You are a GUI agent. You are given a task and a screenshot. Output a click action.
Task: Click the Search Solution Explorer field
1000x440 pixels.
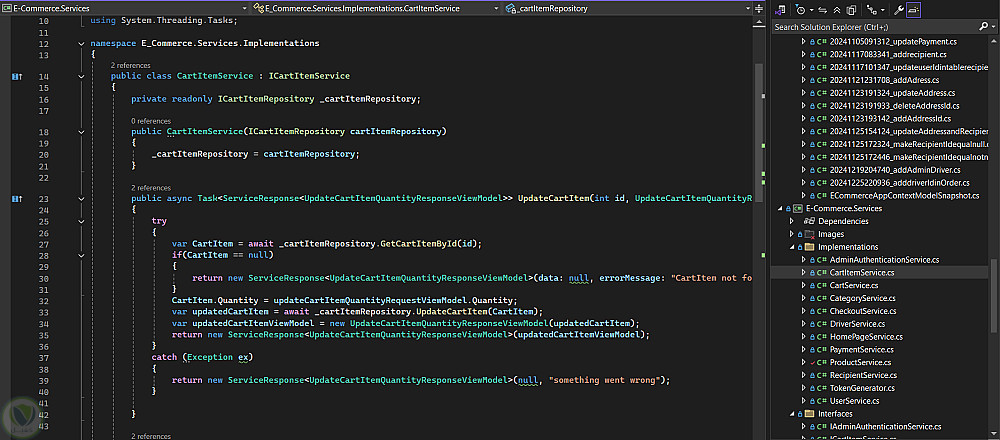875,27
